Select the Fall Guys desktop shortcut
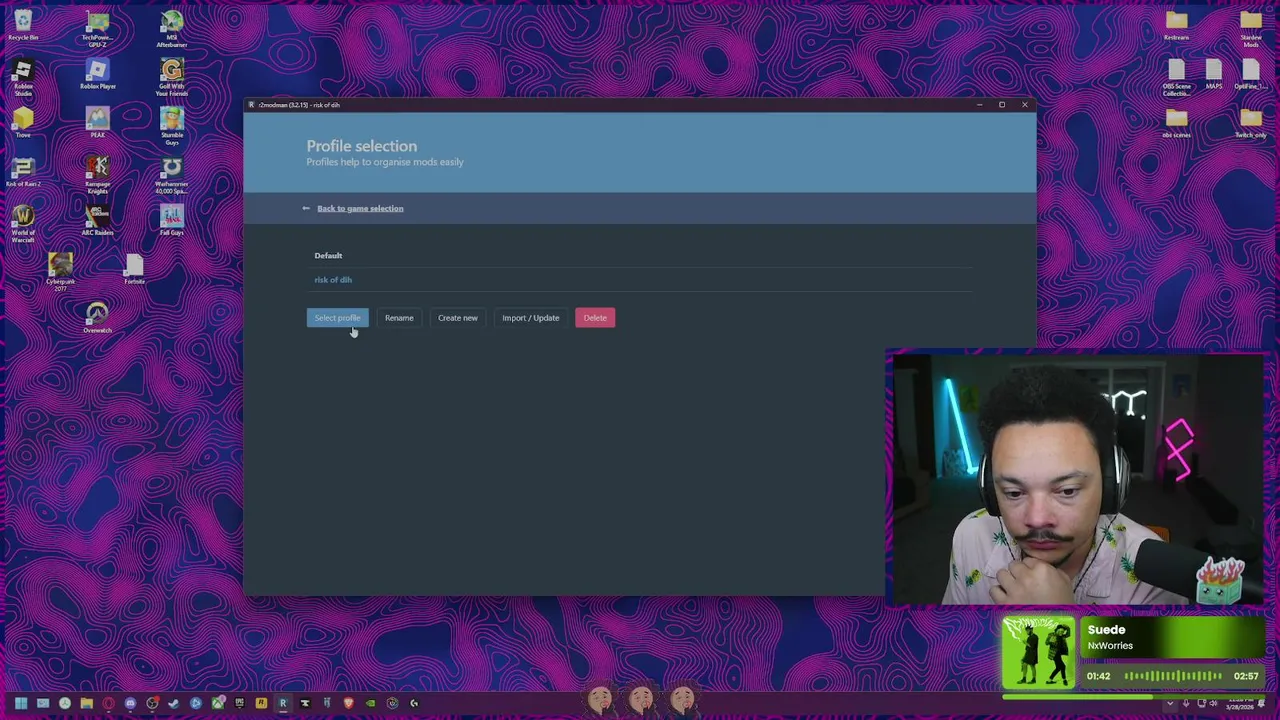 [x=171, y=221]
